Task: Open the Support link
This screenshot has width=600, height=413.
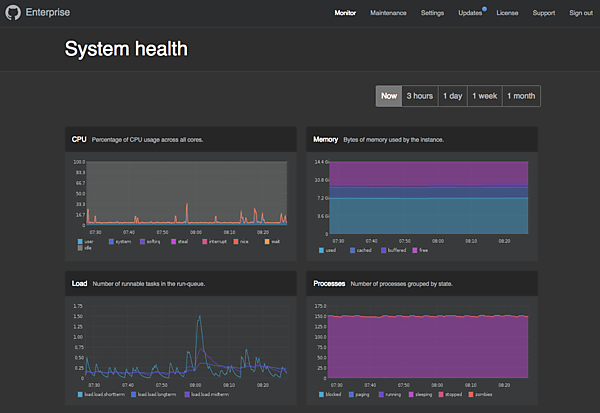Action: [543, 13]
